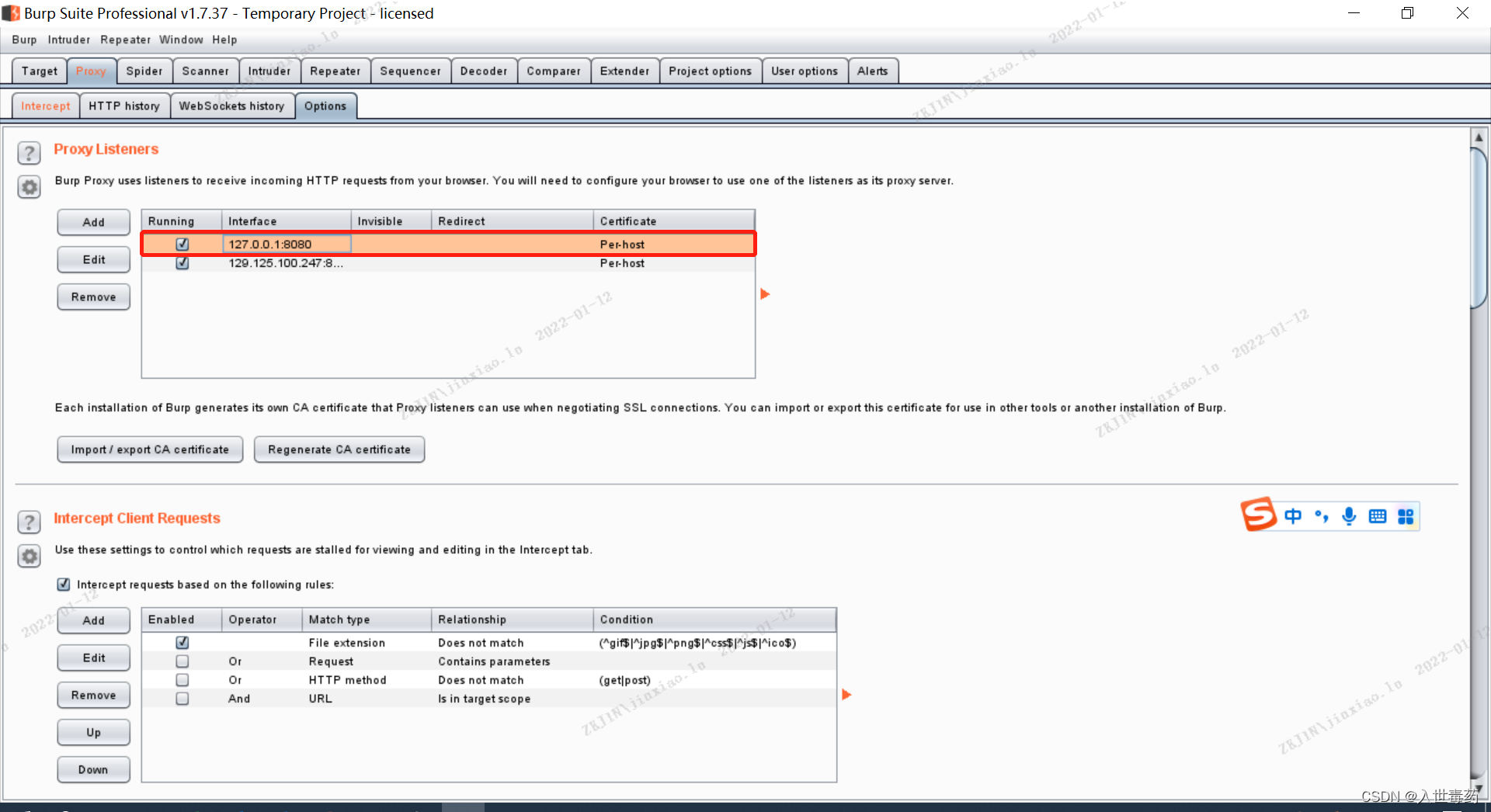Add a new proxy listener

(x=94, y=222)
